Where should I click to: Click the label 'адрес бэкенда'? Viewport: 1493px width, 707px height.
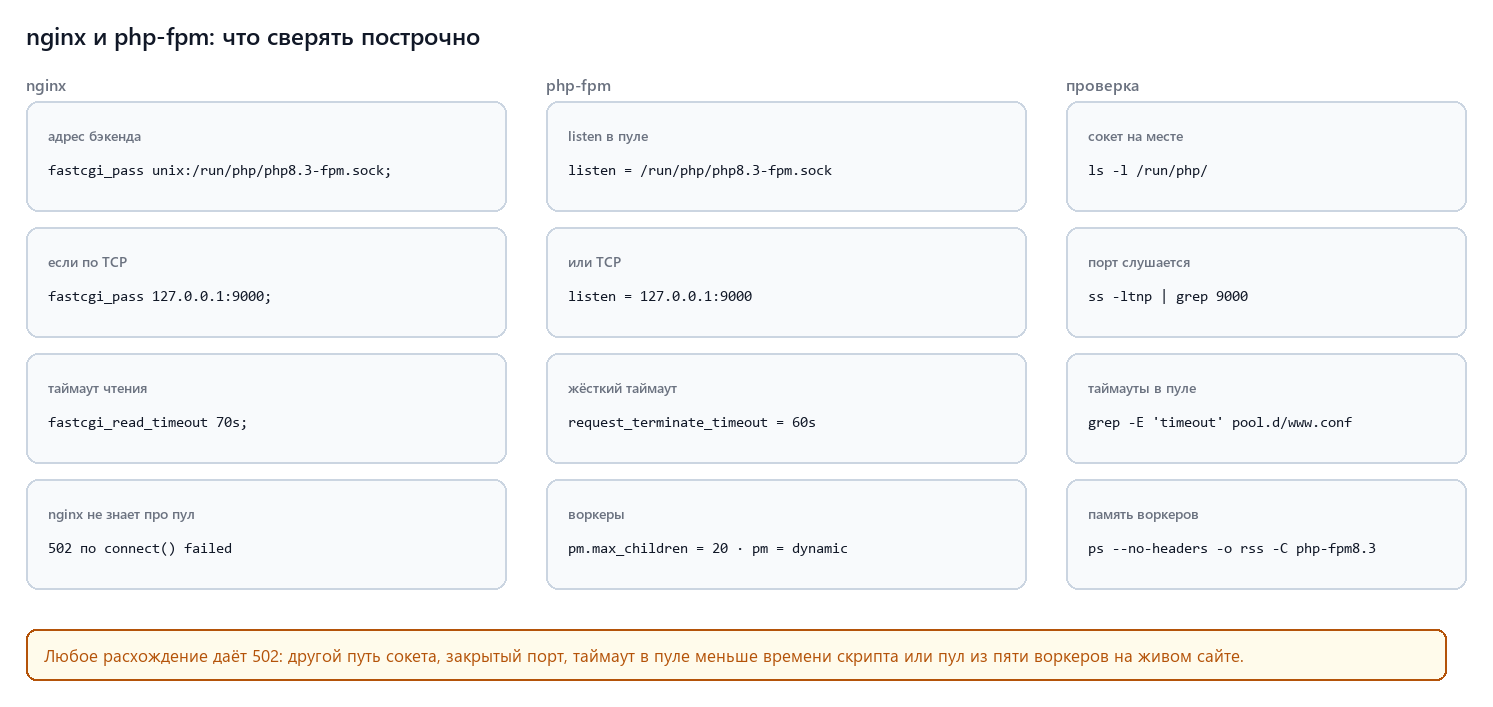point(94,137)
